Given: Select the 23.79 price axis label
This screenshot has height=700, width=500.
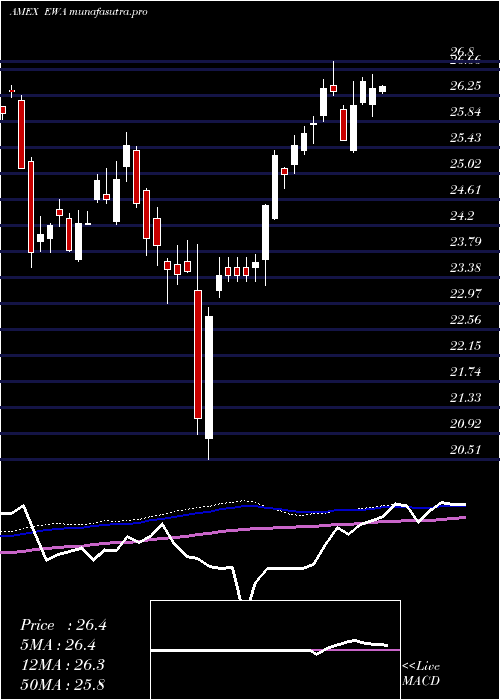Looking at the screenshot, I should point(465,242).
